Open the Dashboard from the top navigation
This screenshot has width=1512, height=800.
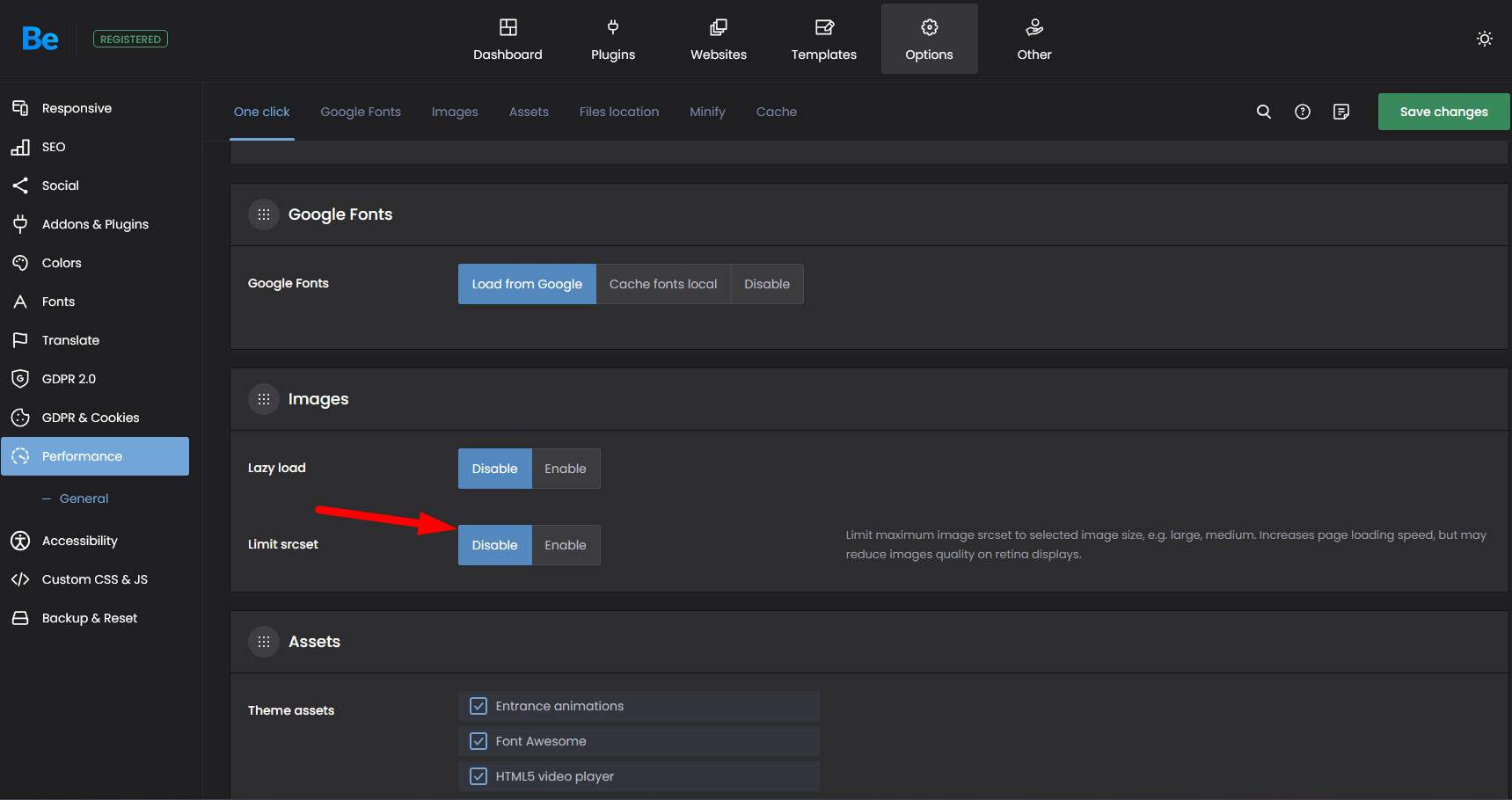[508, 40]
